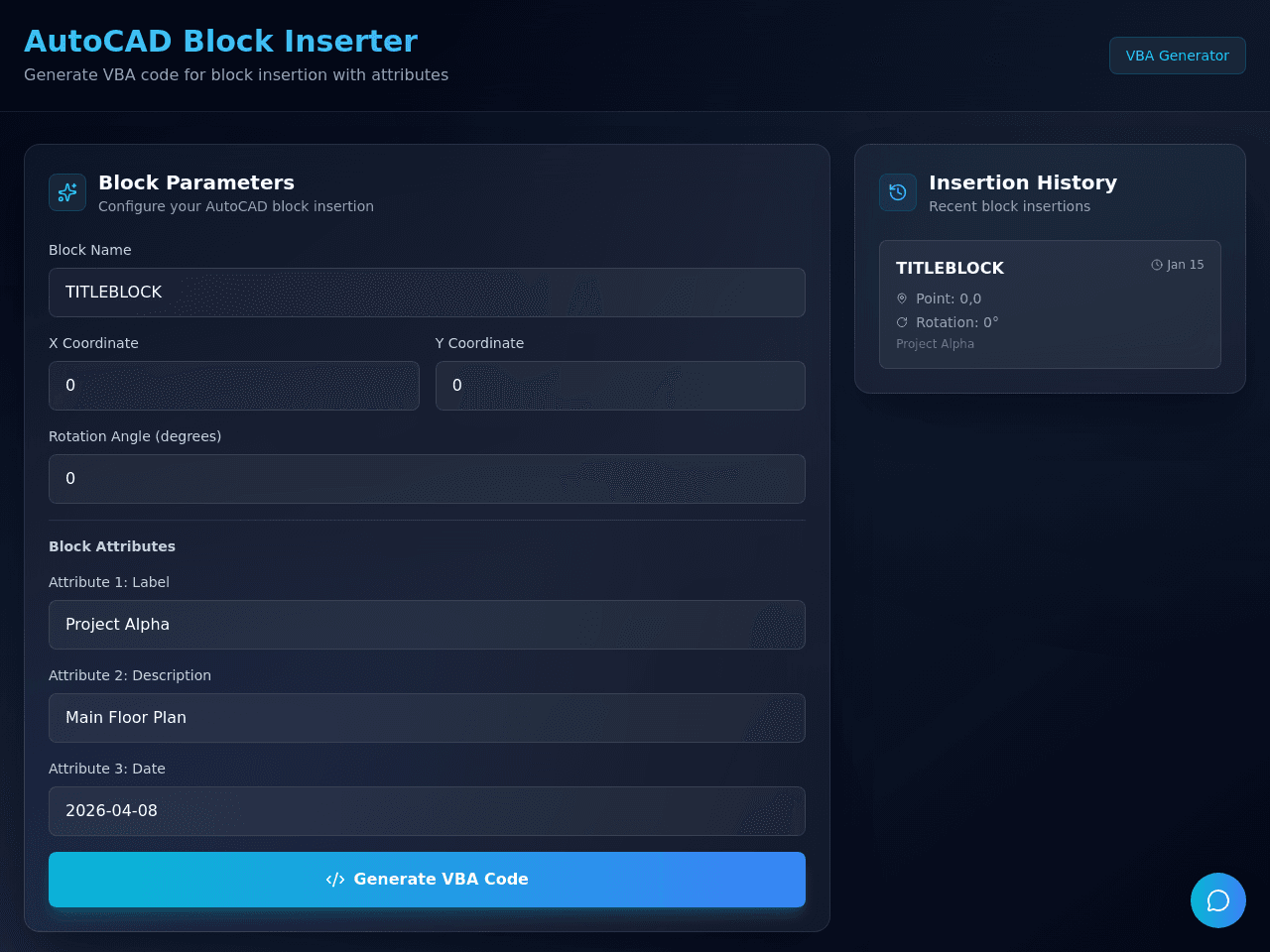Click the AutoCAD Block Inserter title
This screenshot has width=1270, height=952.
point(220,41)
